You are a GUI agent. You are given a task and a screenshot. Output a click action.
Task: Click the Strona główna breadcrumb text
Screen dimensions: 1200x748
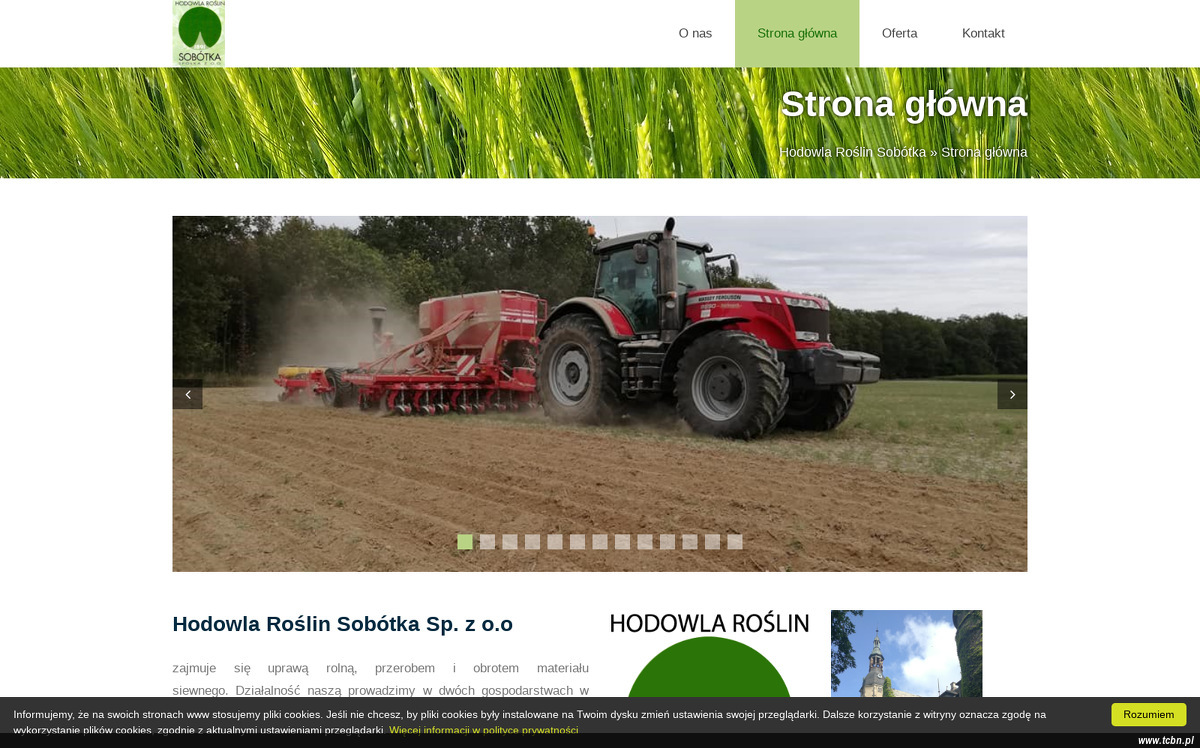click(984, 152)
